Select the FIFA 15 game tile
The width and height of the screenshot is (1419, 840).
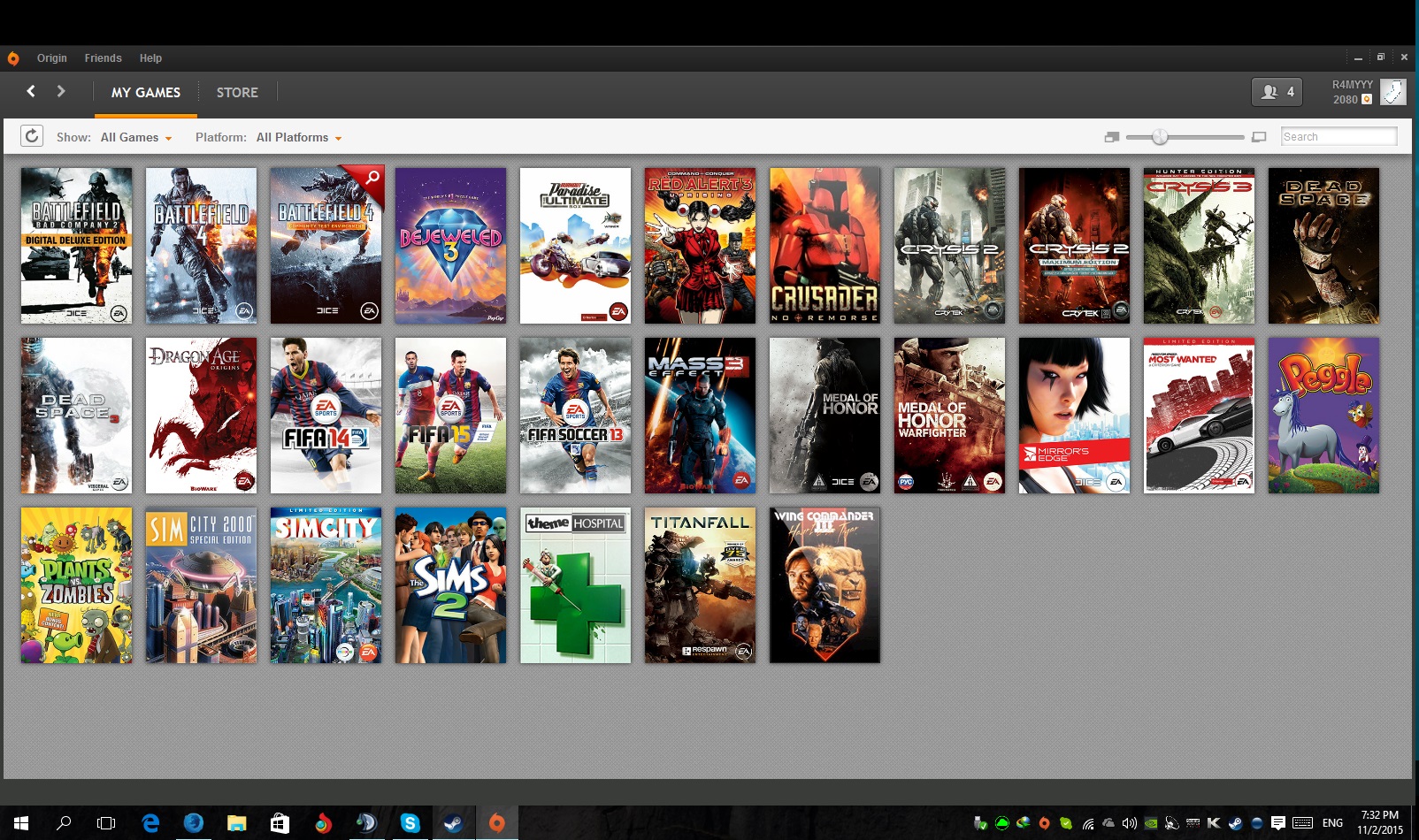[451, 416]
